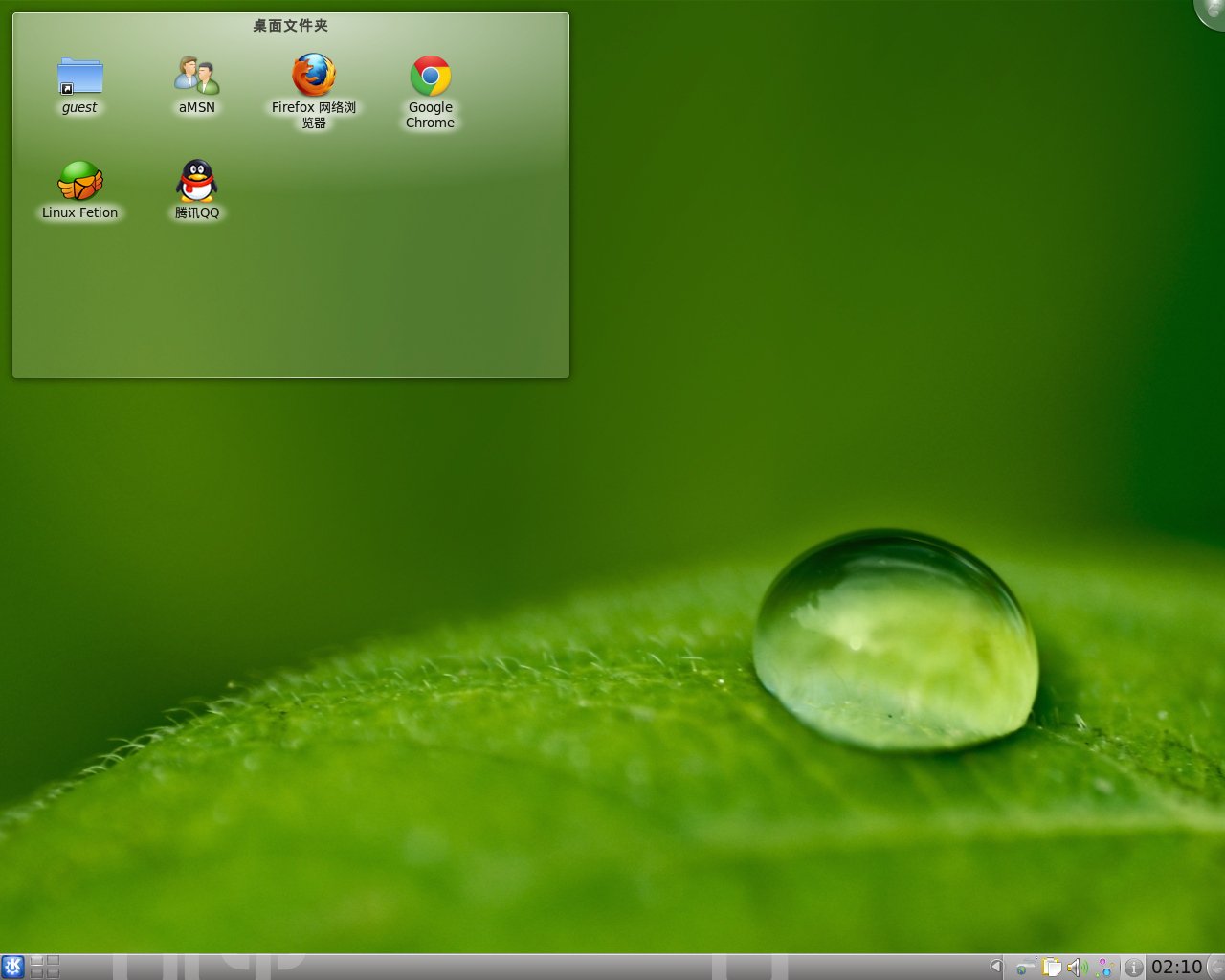Switch to the bottom-right virtual desktop in pager
The width and height of the screenshot is (1225, 980).
[53, 973]
